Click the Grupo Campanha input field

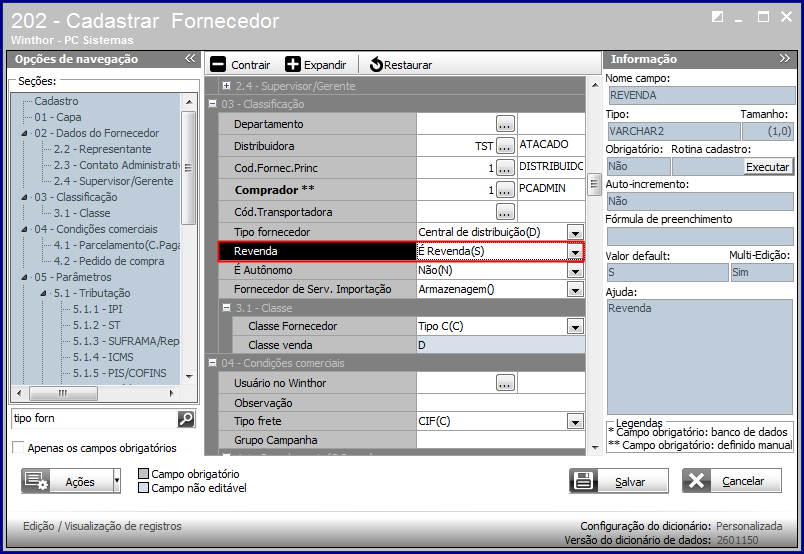click(500, 440)
